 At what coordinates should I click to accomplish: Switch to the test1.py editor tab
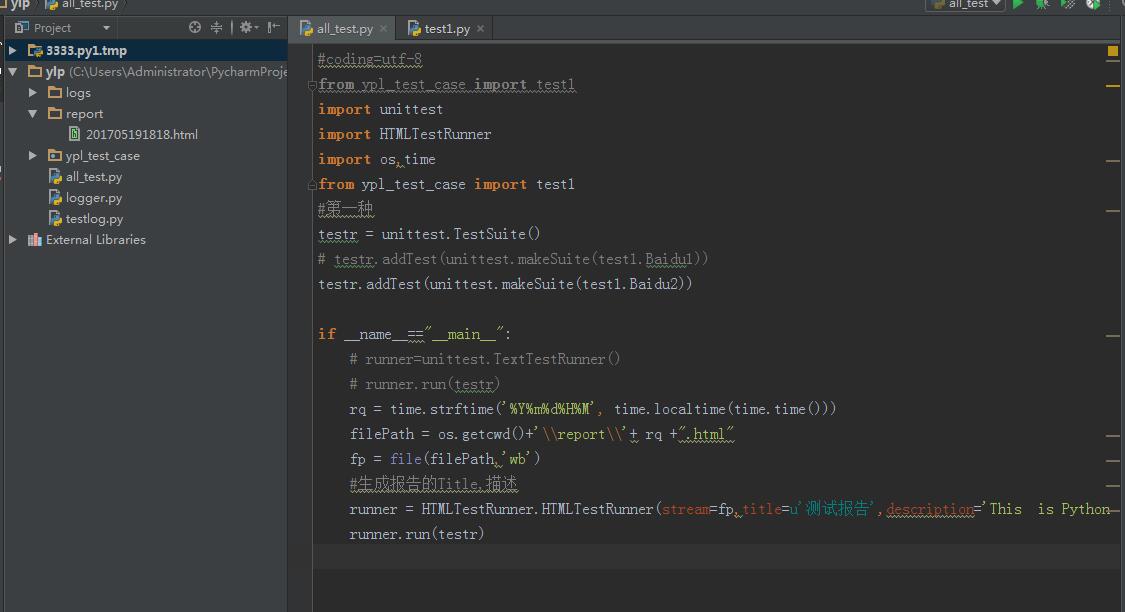click(x=446, y=29)
